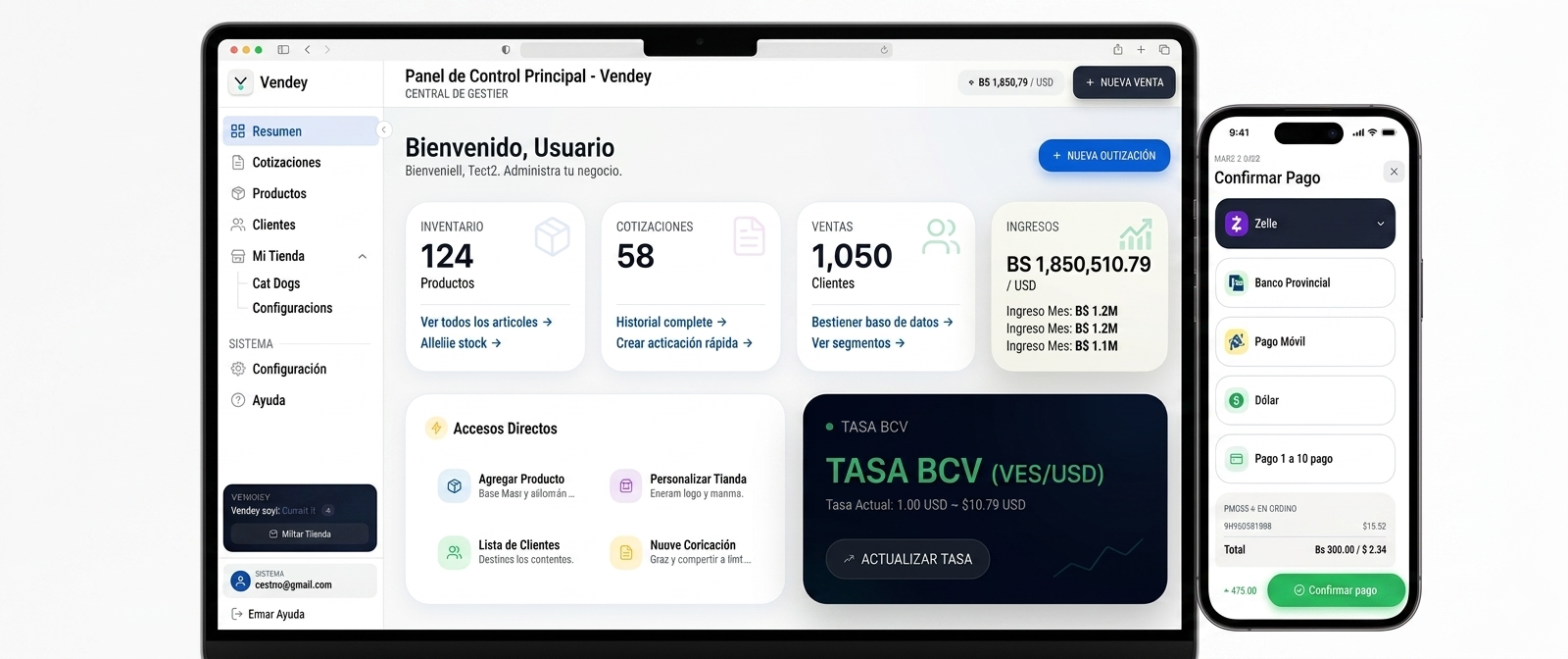Screen dimensions: 1568x659
Task: Click the Vendey logo icon in sidebar
Action: click(240, 83)
